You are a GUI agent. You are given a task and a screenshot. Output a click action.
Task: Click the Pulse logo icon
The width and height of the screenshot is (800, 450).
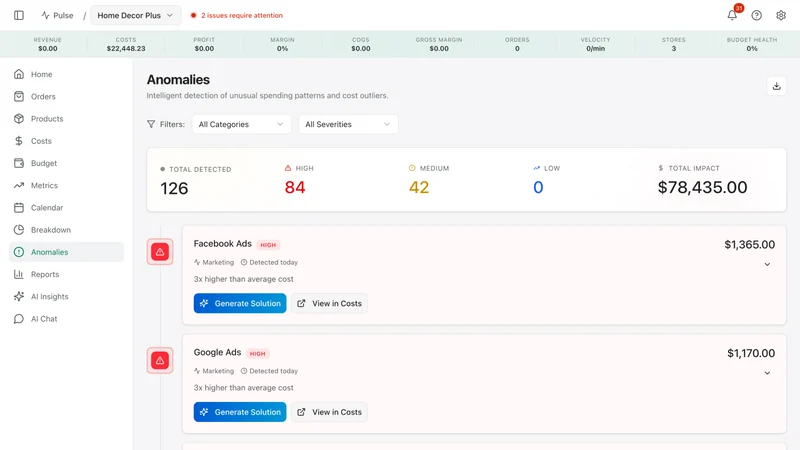(45, 15)
